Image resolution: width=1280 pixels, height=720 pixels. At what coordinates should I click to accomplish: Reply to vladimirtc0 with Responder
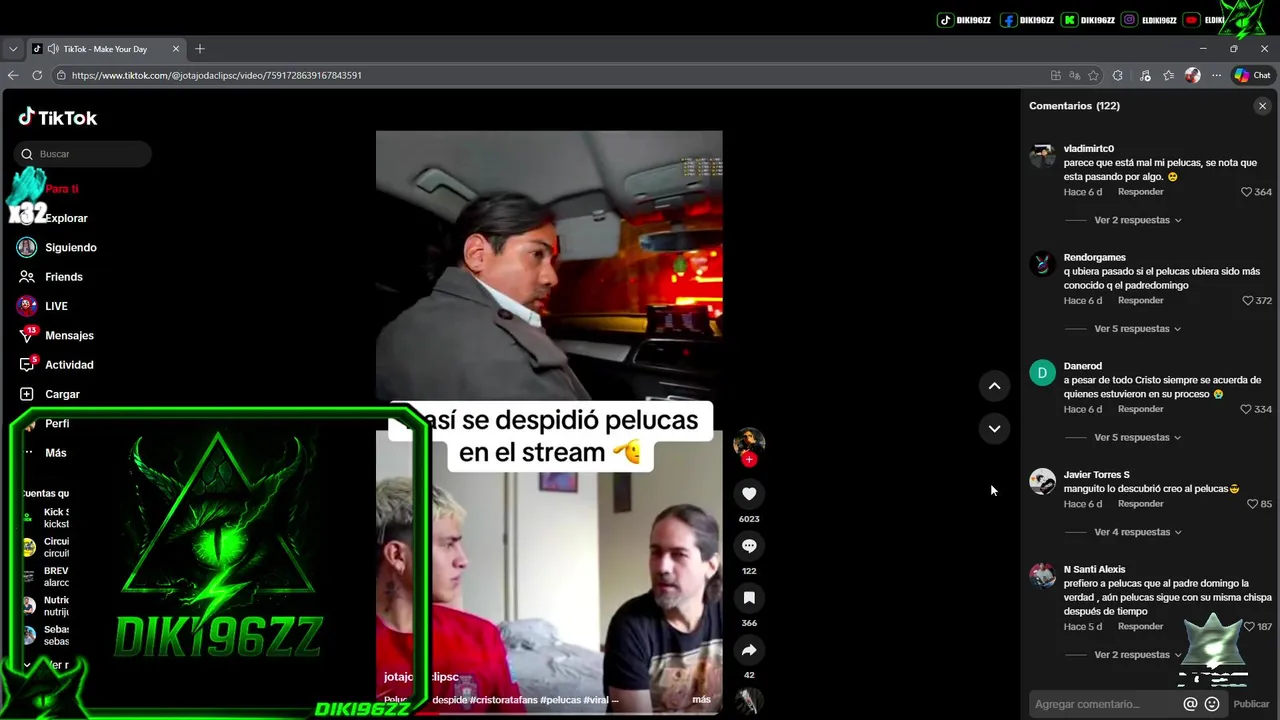pos(1141,192)
